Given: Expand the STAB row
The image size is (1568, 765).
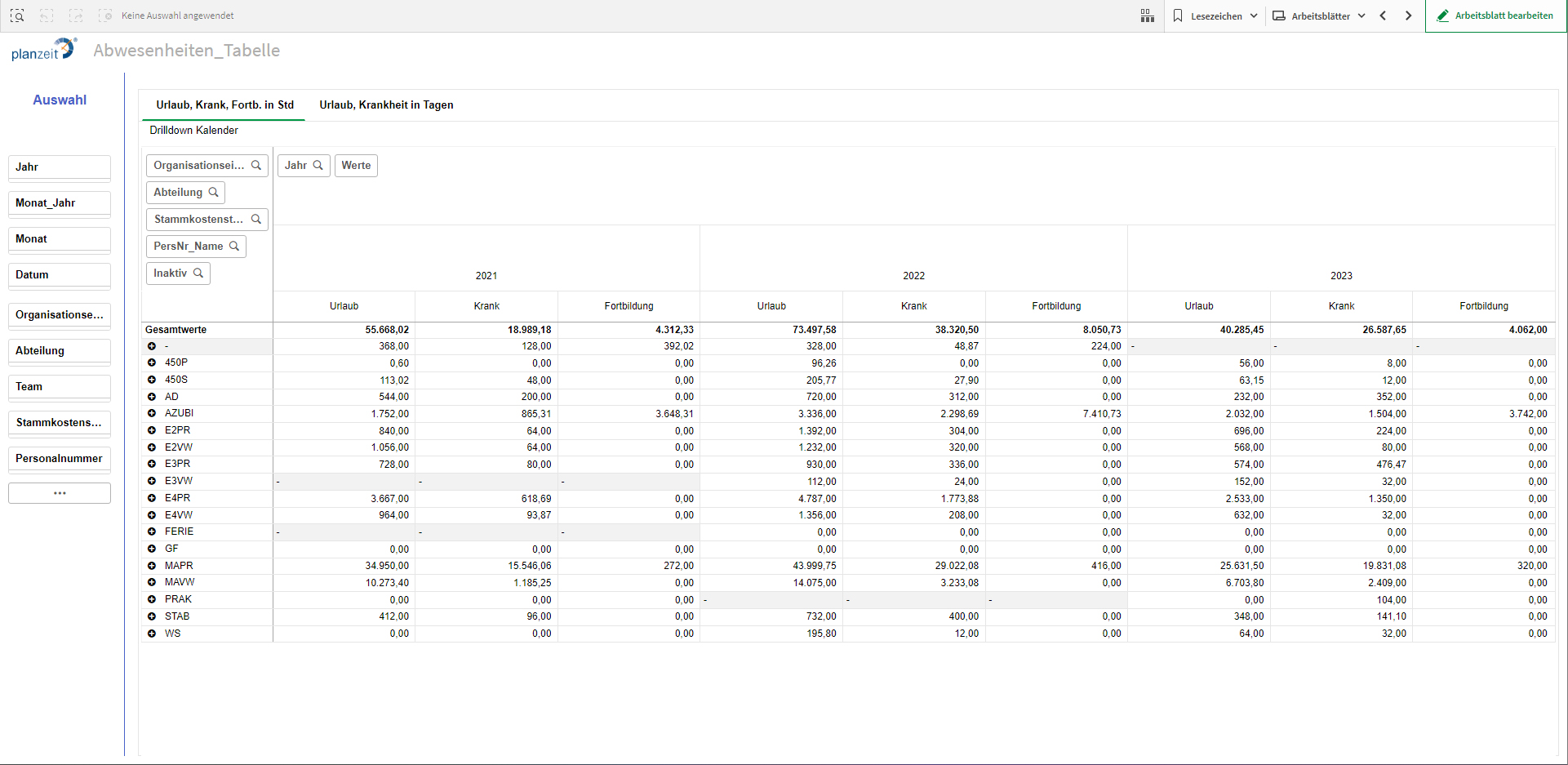Looking at the screenshot, I should coord(152,616).
